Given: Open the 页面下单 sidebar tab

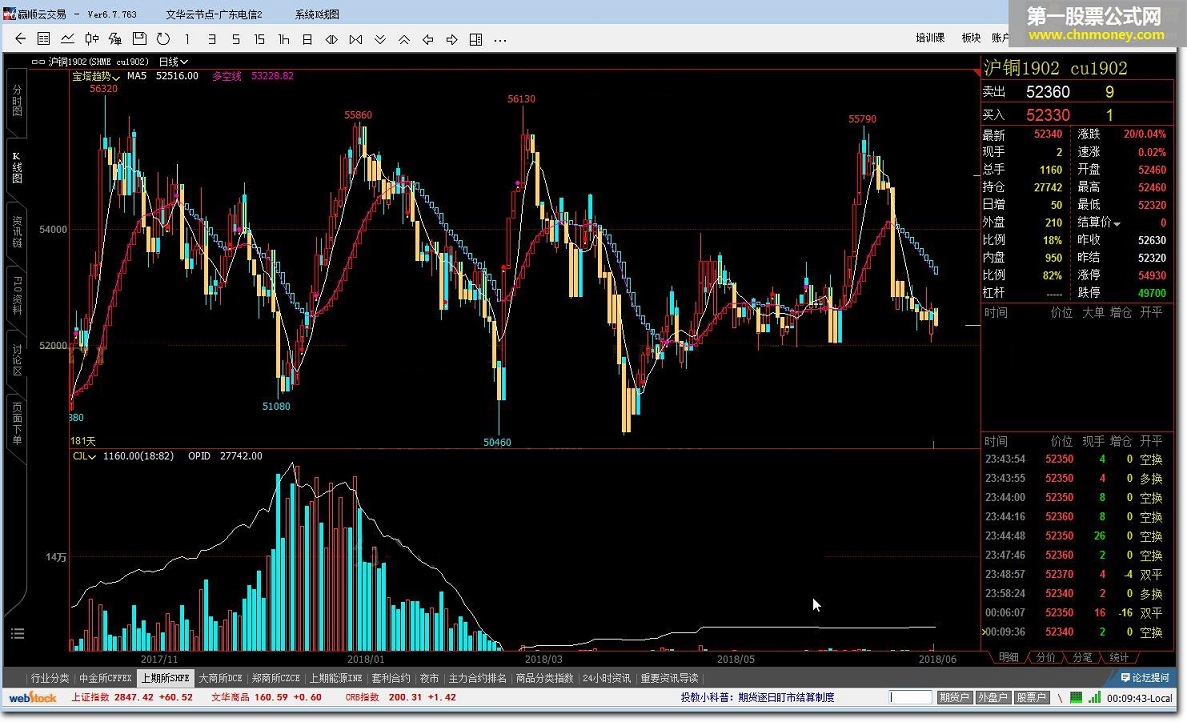Looking at the screenshot, I should pos(17,424).
